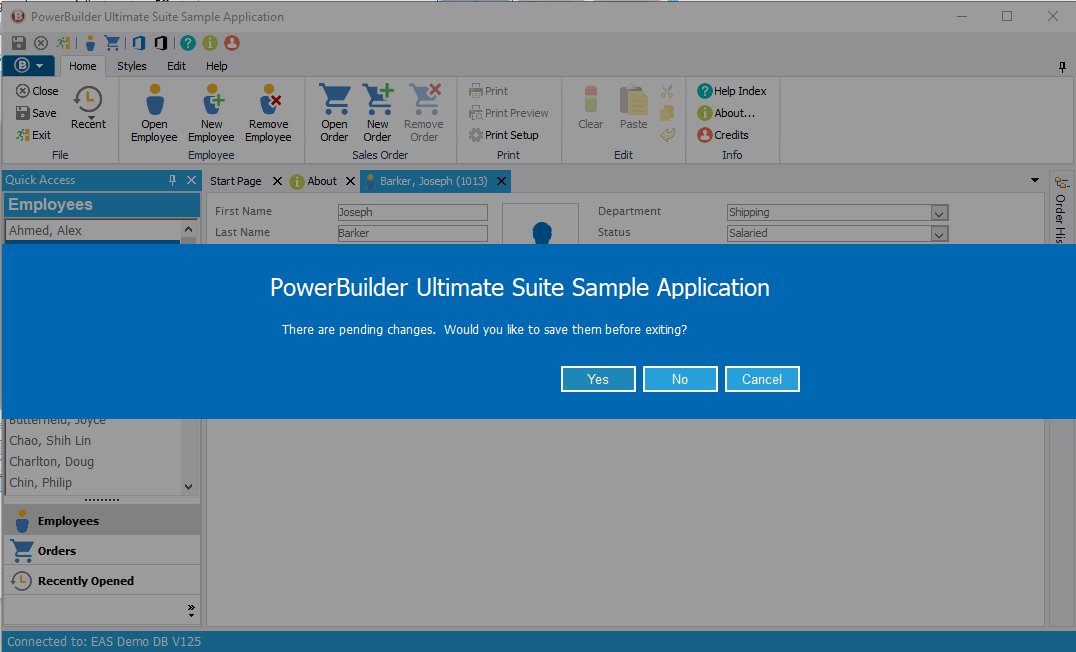The image size is (1076, 652).
Task: Click the First Name input field
Action: coord(412,212)
